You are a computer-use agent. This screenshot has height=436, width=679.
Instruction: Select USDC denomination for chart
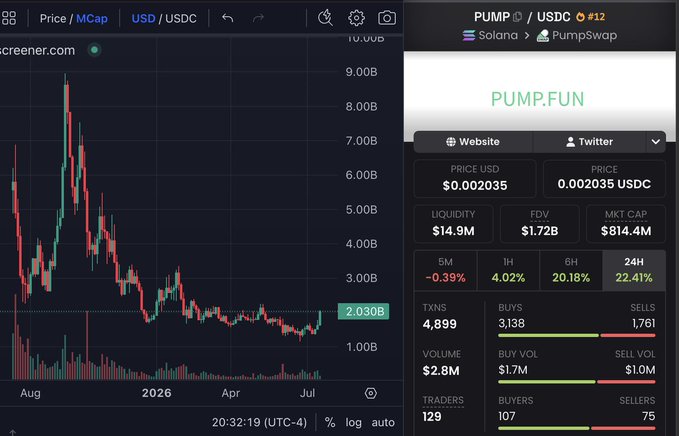181,19
